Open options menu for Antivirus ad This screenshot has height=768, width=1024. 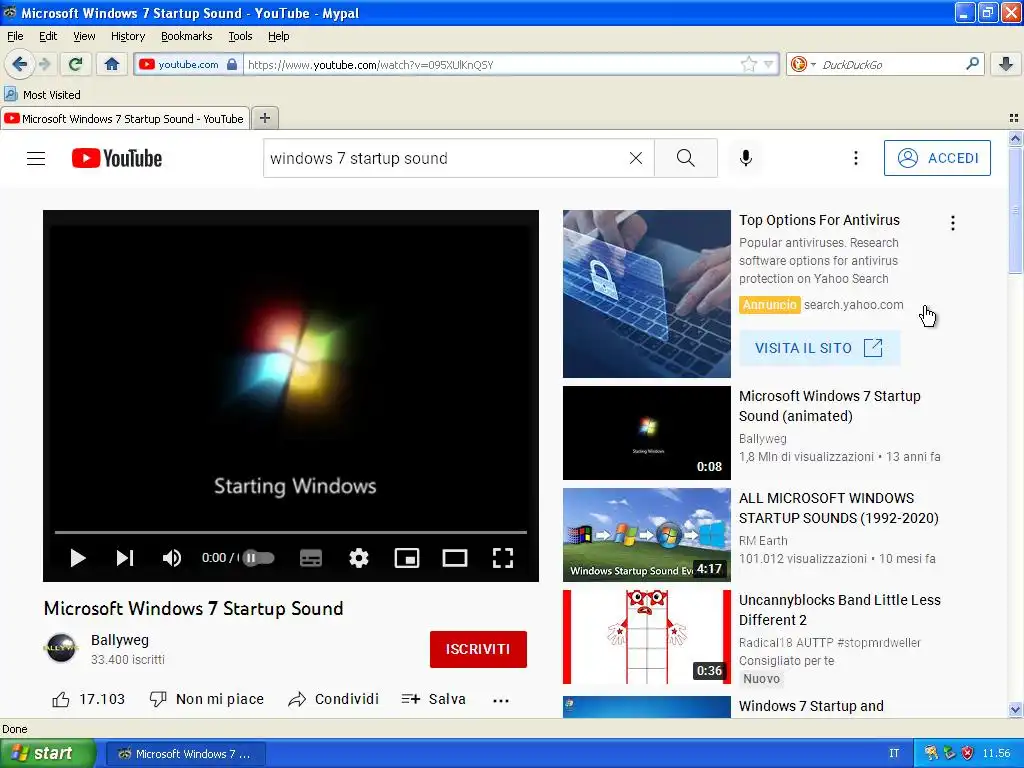tap(953, 223)
